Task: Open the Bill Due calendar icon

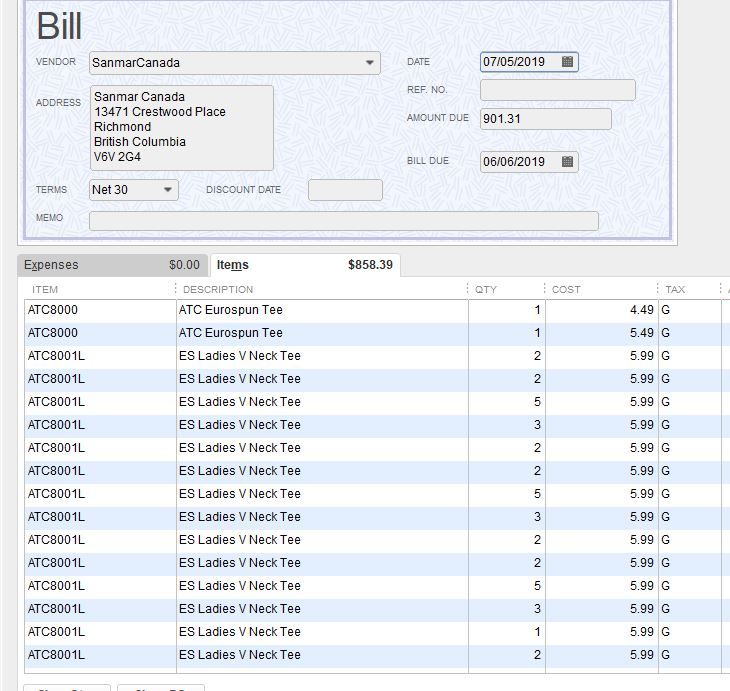Action: pos(567,162)
